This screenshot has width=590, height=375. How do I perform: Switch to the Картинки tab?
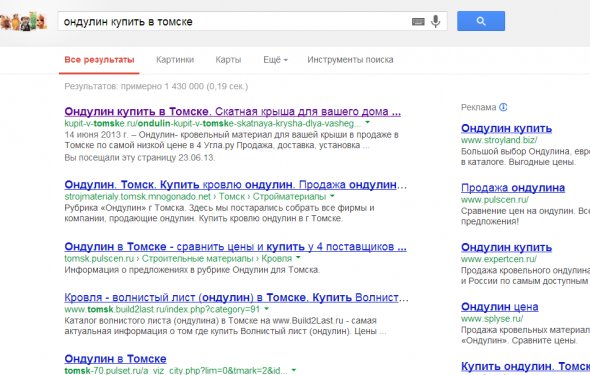(x=175, y=60)
